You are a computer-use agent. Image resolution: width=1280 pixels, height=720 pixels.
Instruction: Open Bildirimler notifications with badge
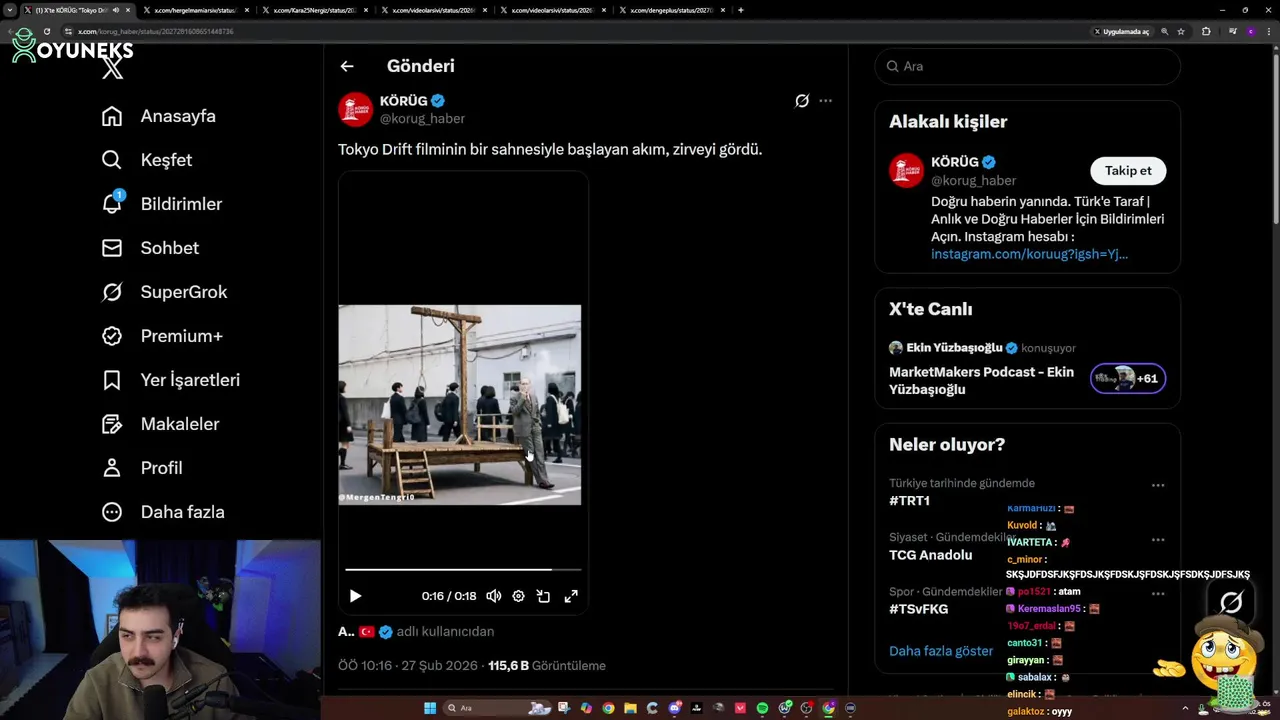coord(161,204)
